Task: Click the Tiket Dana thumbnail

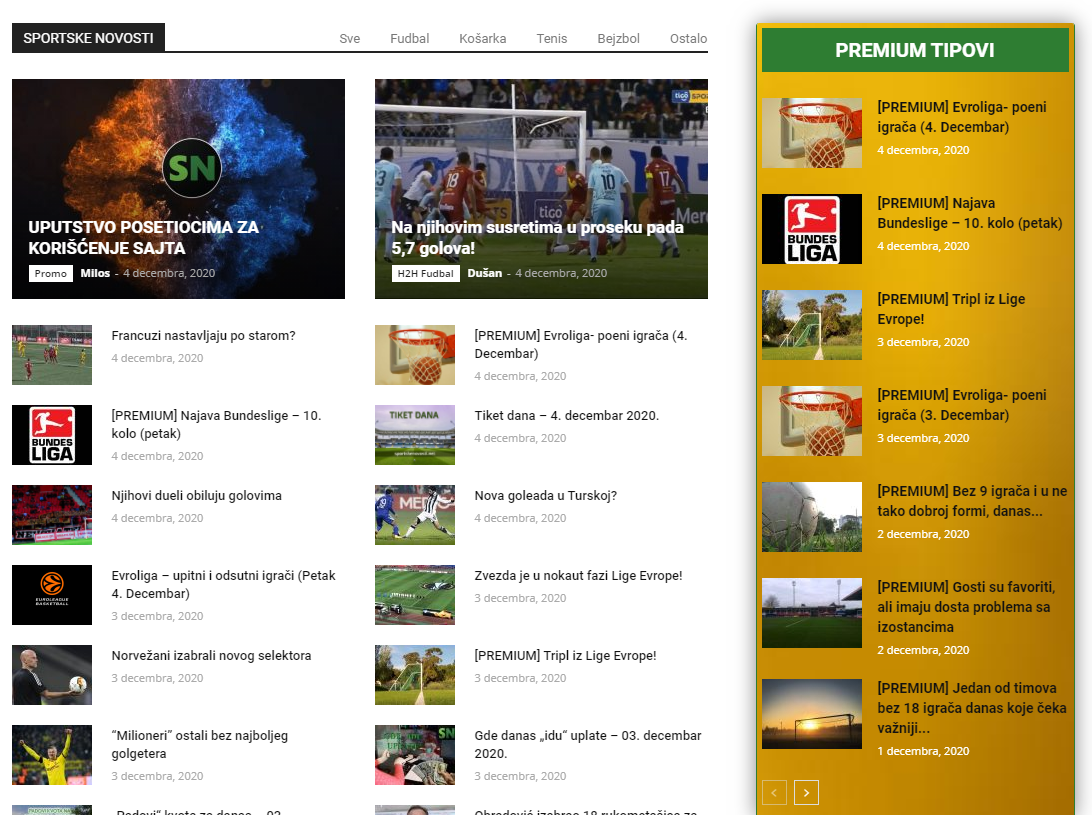Action: pyautogui.click(x=415, y=435)
